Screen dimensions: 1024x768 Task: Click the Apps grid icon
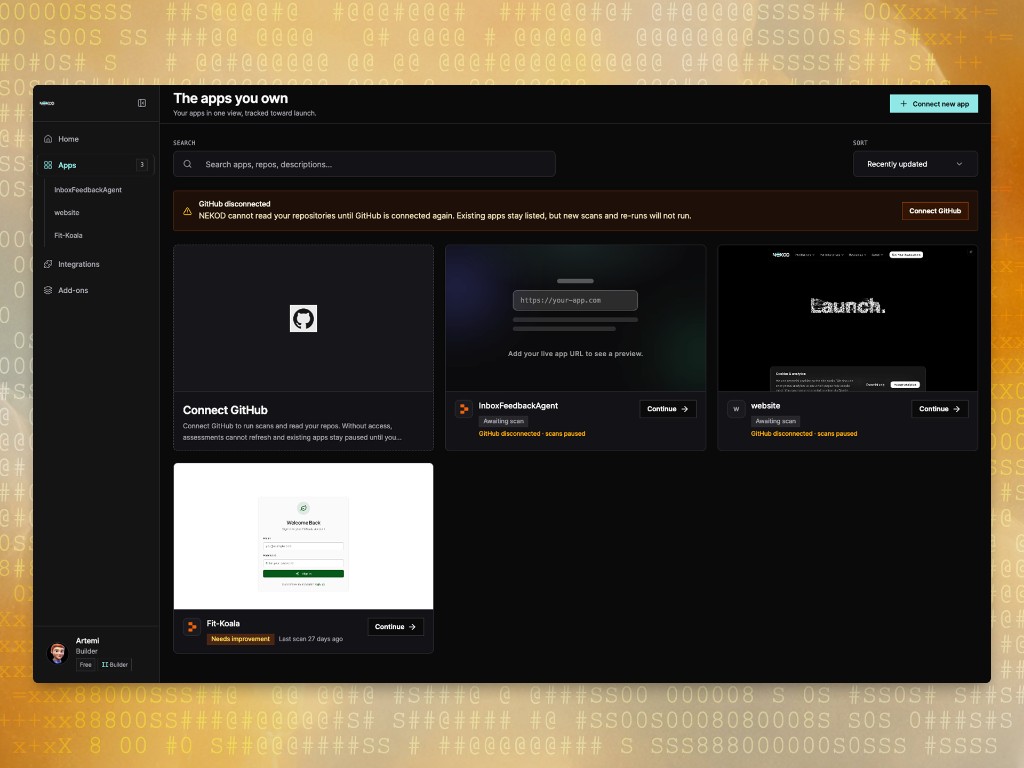point(48,165)
